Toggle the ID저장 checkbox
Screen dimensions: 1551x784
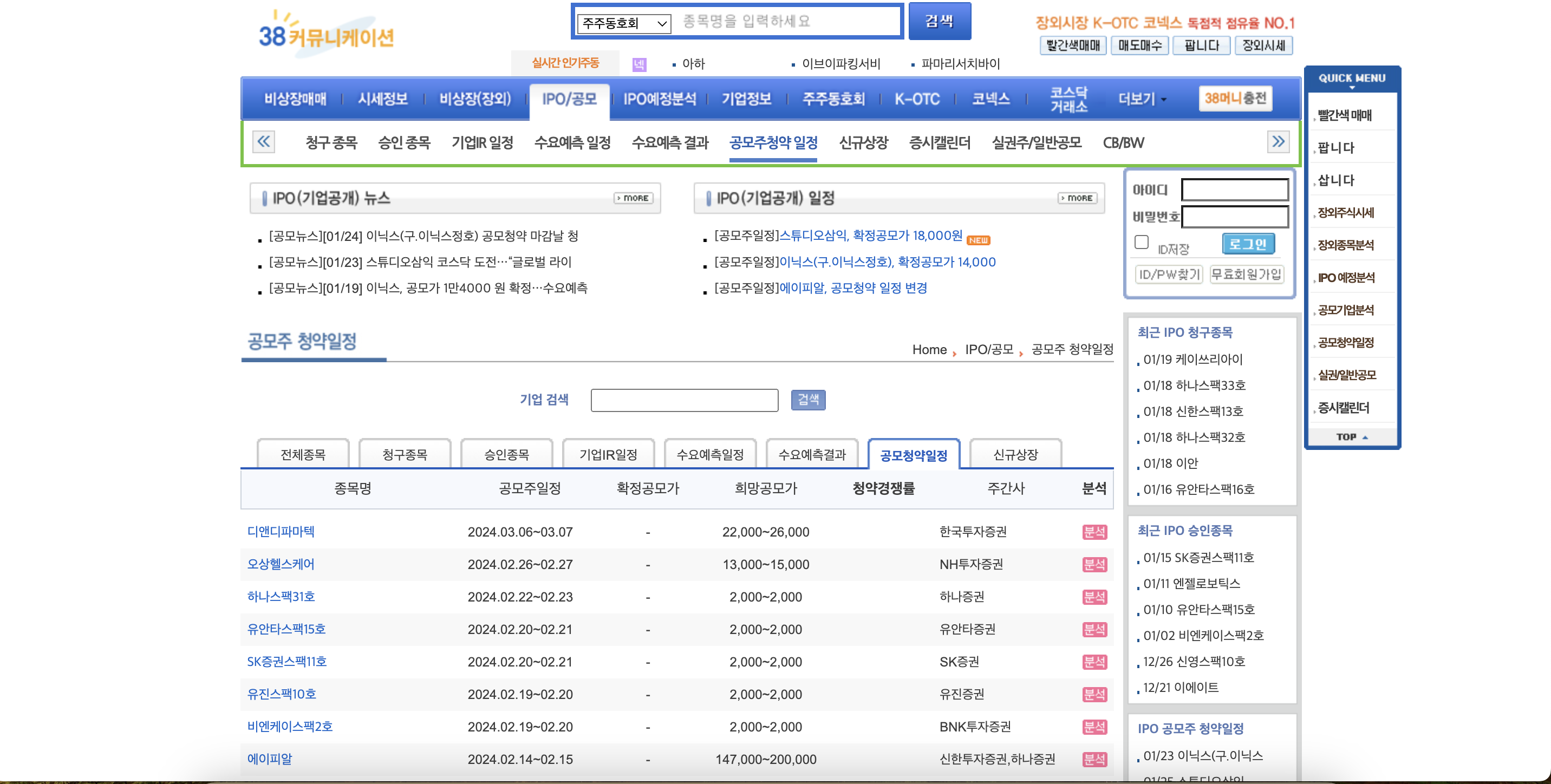[x=1141, y=242]
